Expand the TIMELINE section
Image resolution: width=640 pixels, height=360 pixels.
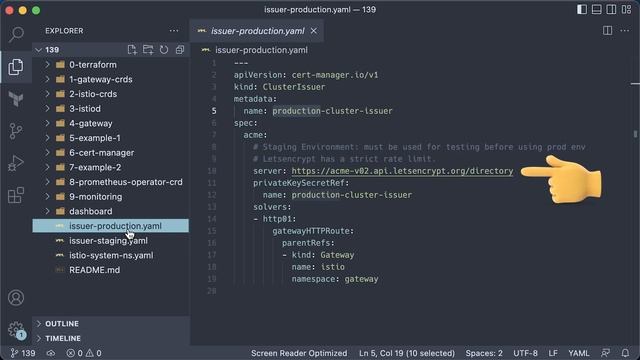110,338
